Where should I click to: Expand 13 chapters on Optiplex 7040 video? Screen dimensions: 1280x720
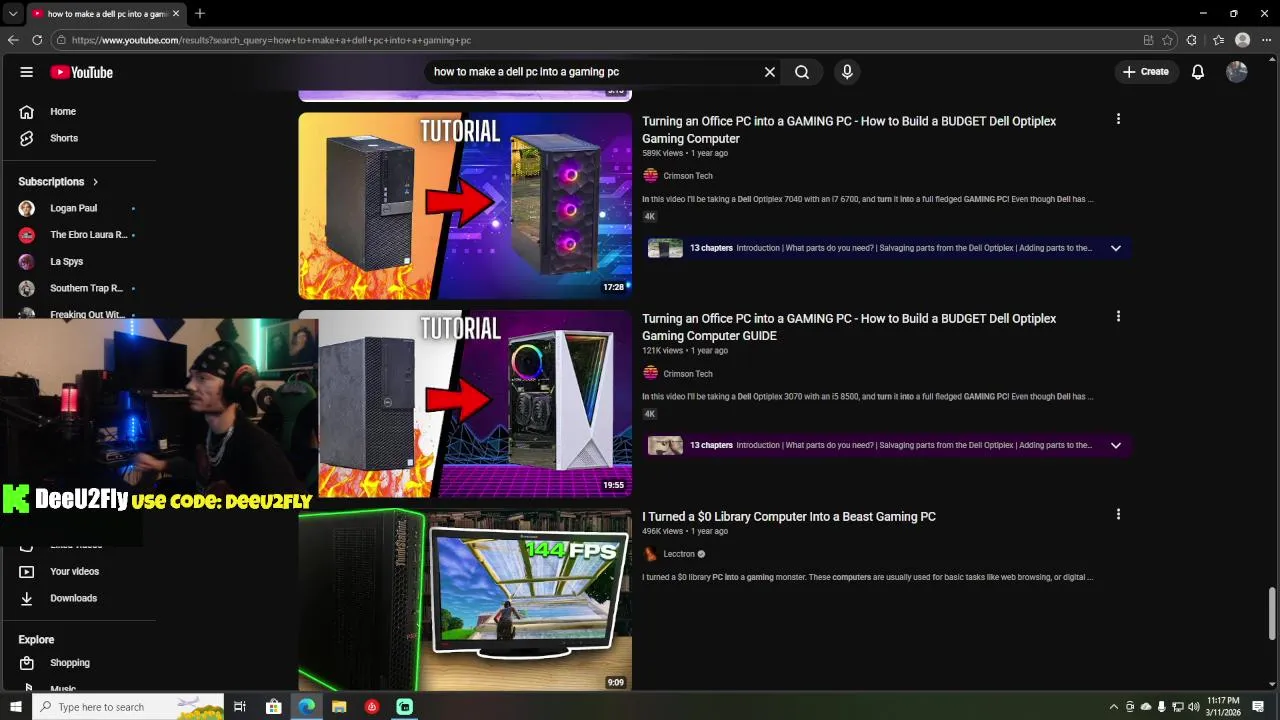1116,248
